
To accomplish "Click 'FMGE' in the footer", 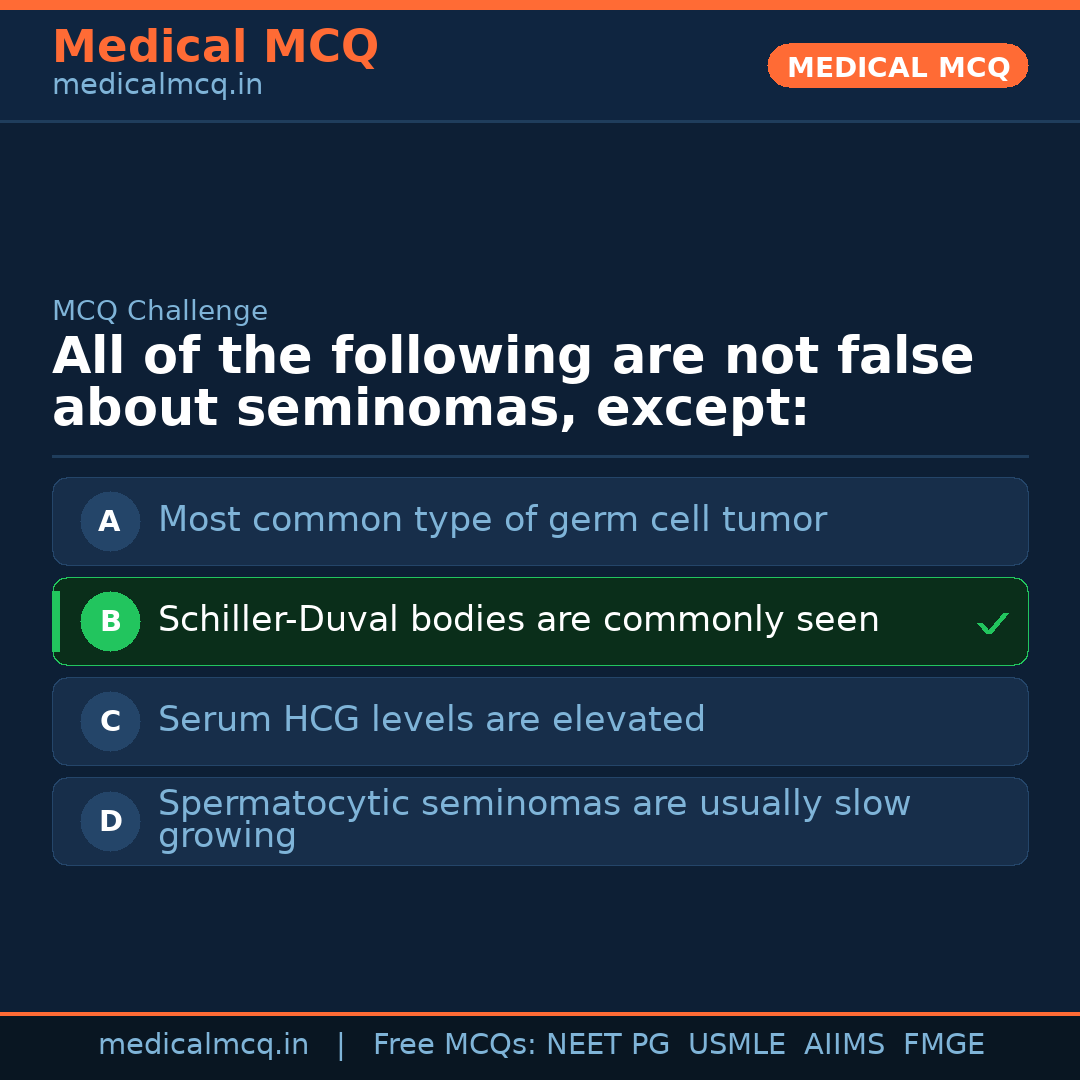I will click(x=943, y=1045).
